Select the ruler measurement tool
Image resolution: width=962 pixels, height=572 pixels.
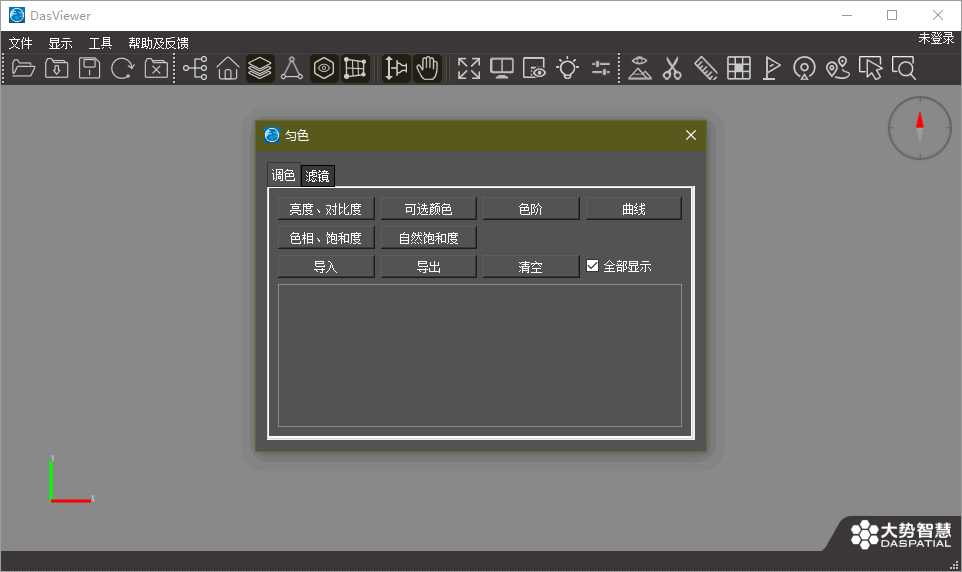pyautogui.click(x=706, y=68)
